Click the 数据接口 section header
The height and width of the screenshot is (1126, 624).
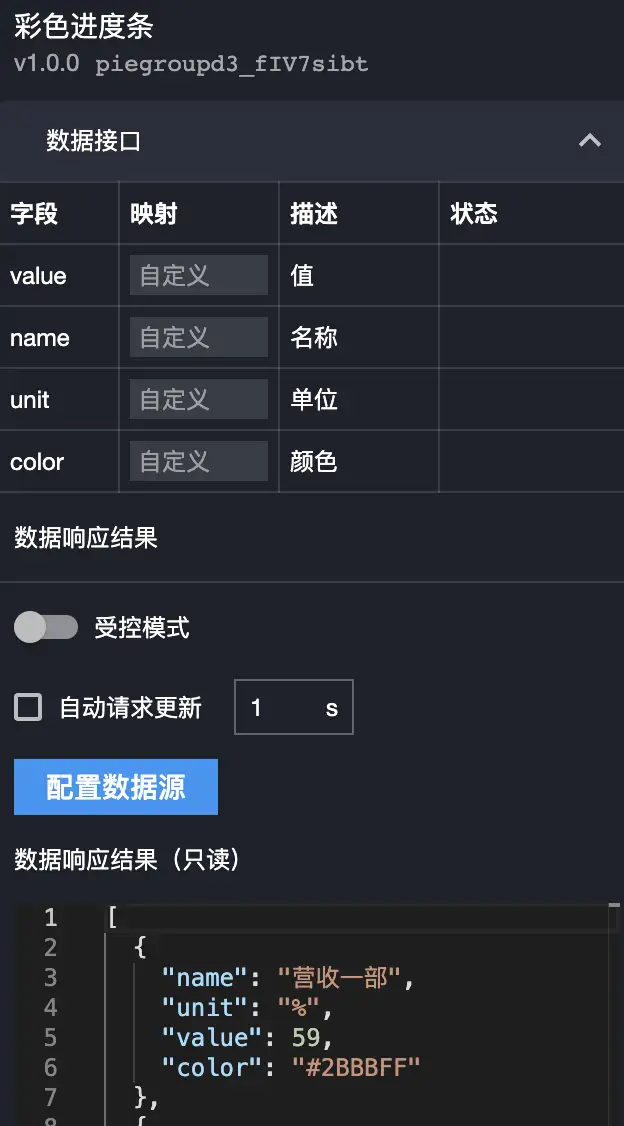pyautogui.click(x=94, y=141)
